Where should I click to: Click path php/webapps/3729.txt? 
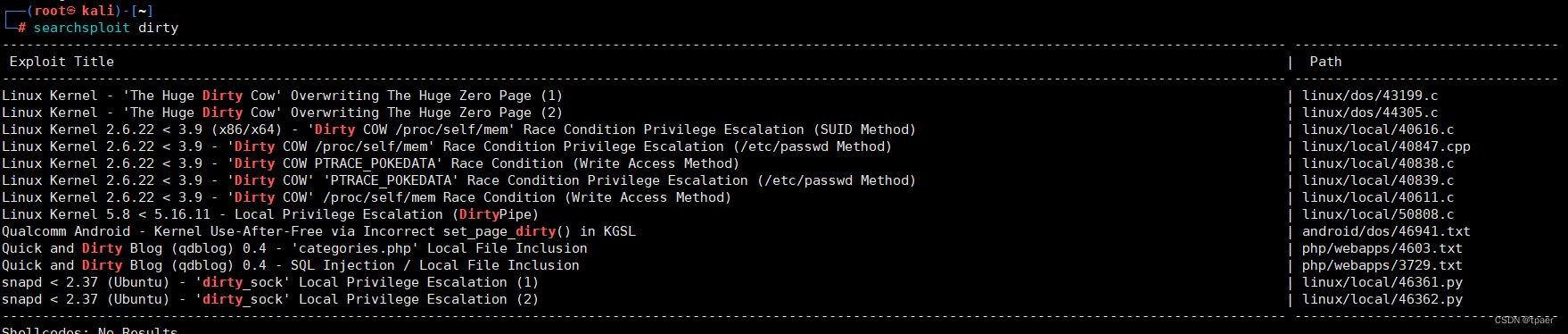[1382, 265]
